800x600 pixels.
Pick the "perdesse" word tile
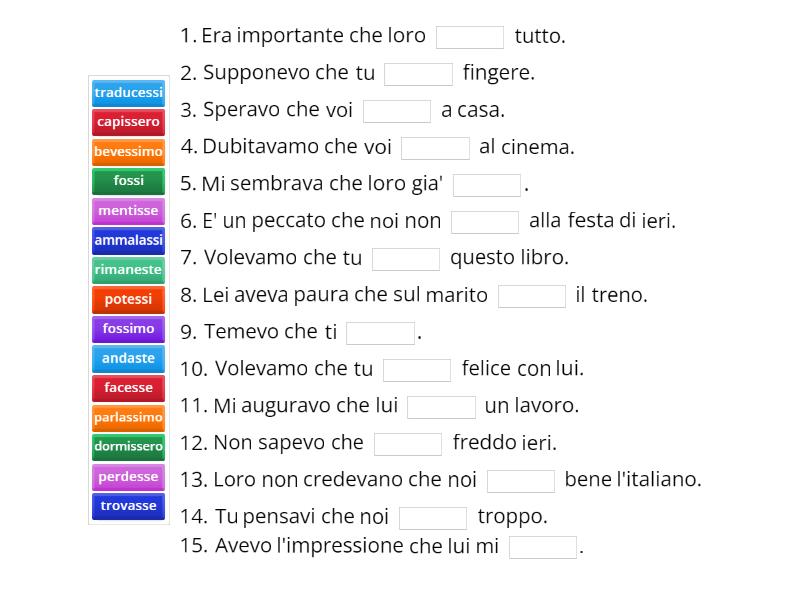[128, 476]
